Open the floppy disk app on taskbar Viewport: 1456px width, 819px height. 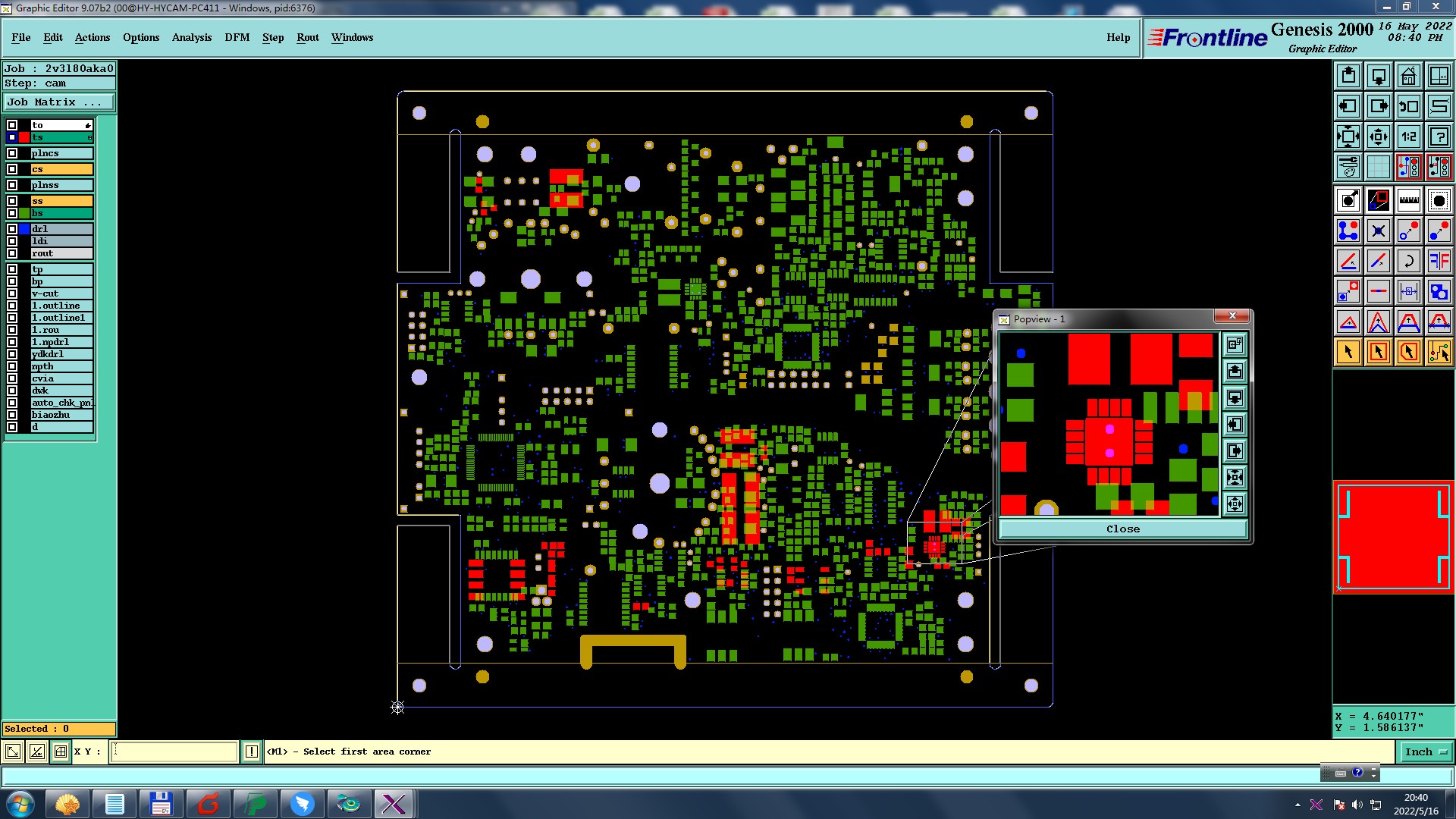(161, 804)
